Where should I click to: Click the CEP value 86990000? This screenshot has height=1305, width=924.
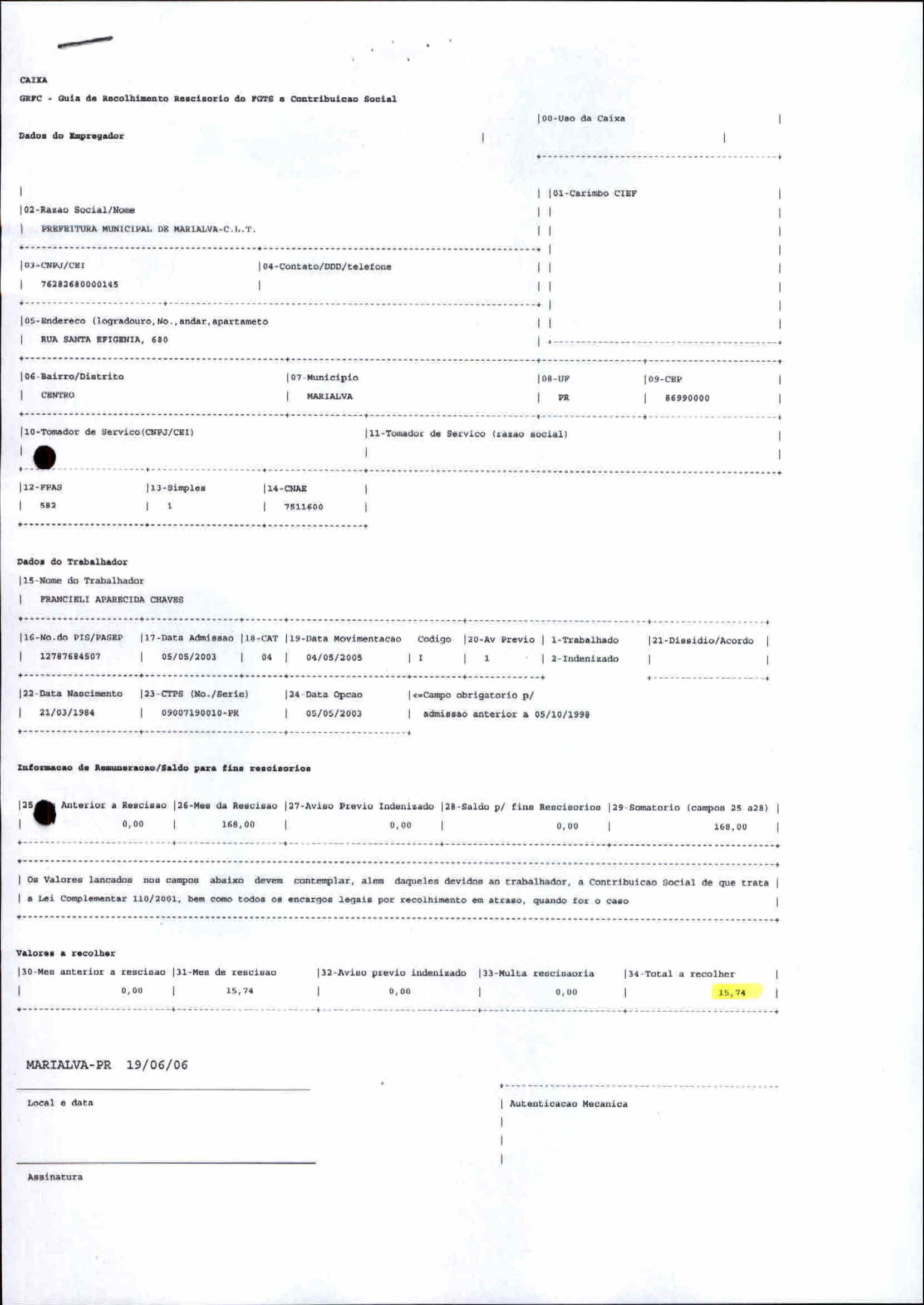pos(687,399)
